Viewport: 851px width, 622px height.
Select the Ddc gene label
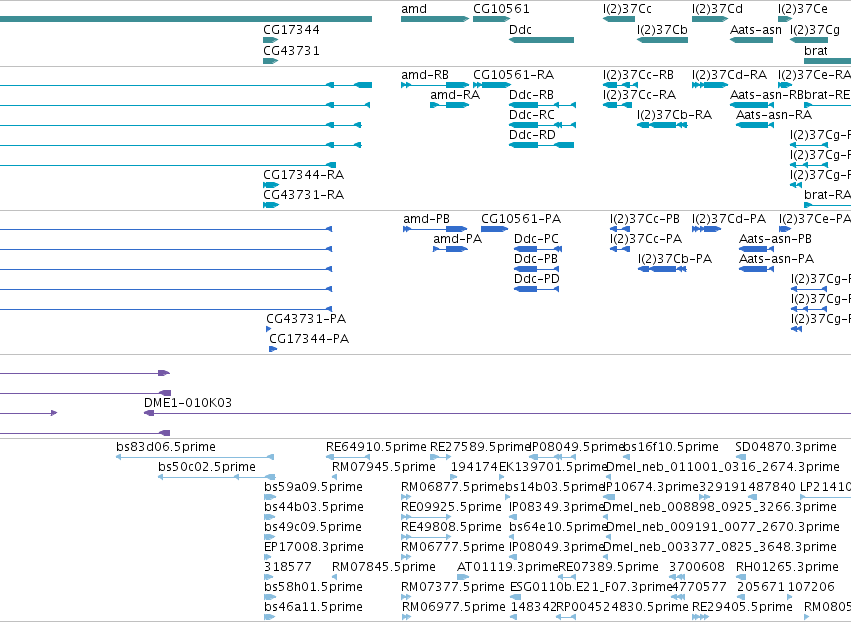520,30
